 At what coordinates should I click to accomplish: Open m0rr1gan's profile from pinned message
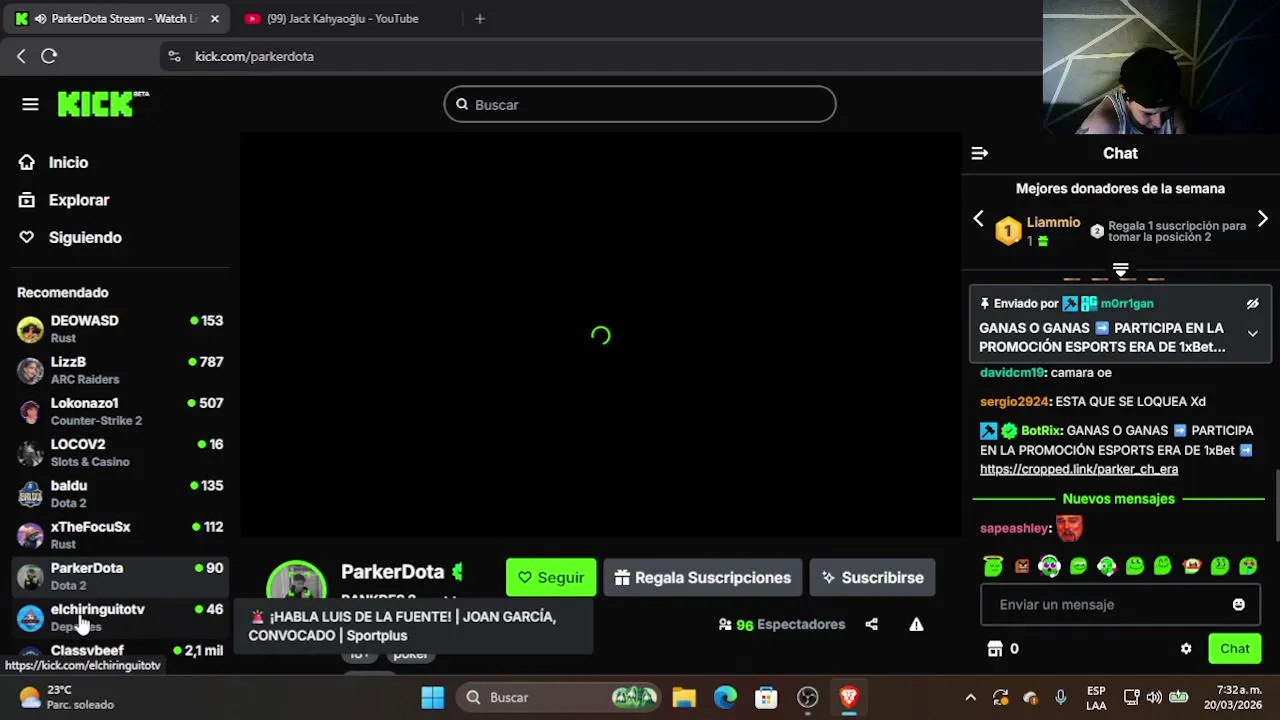1127,303
